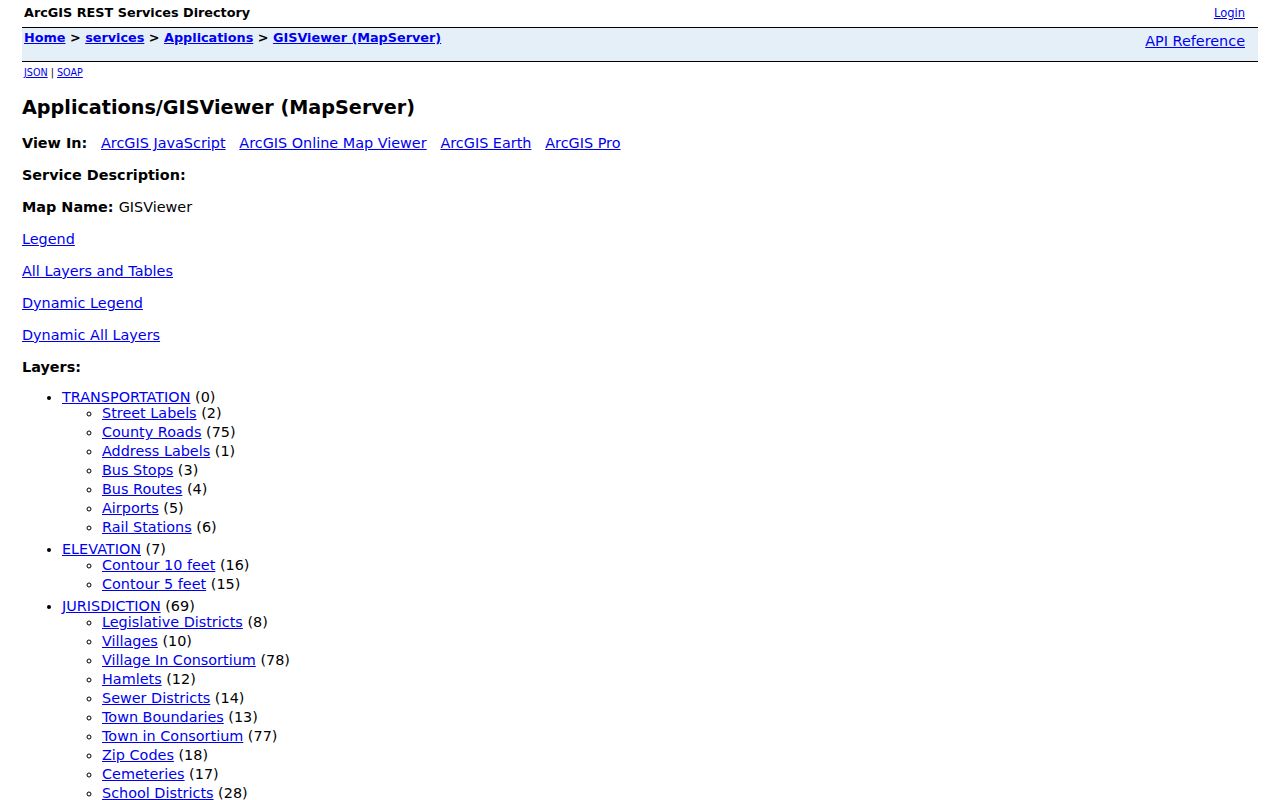The width and height of the screenshot is (1280, 800).
Task: View map in ArcGIS JavaScript
Action: pos(163,143)
